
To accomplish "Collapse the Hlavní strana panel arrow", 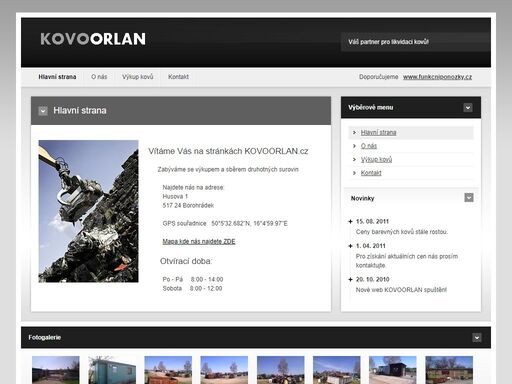I will (43, 111).
